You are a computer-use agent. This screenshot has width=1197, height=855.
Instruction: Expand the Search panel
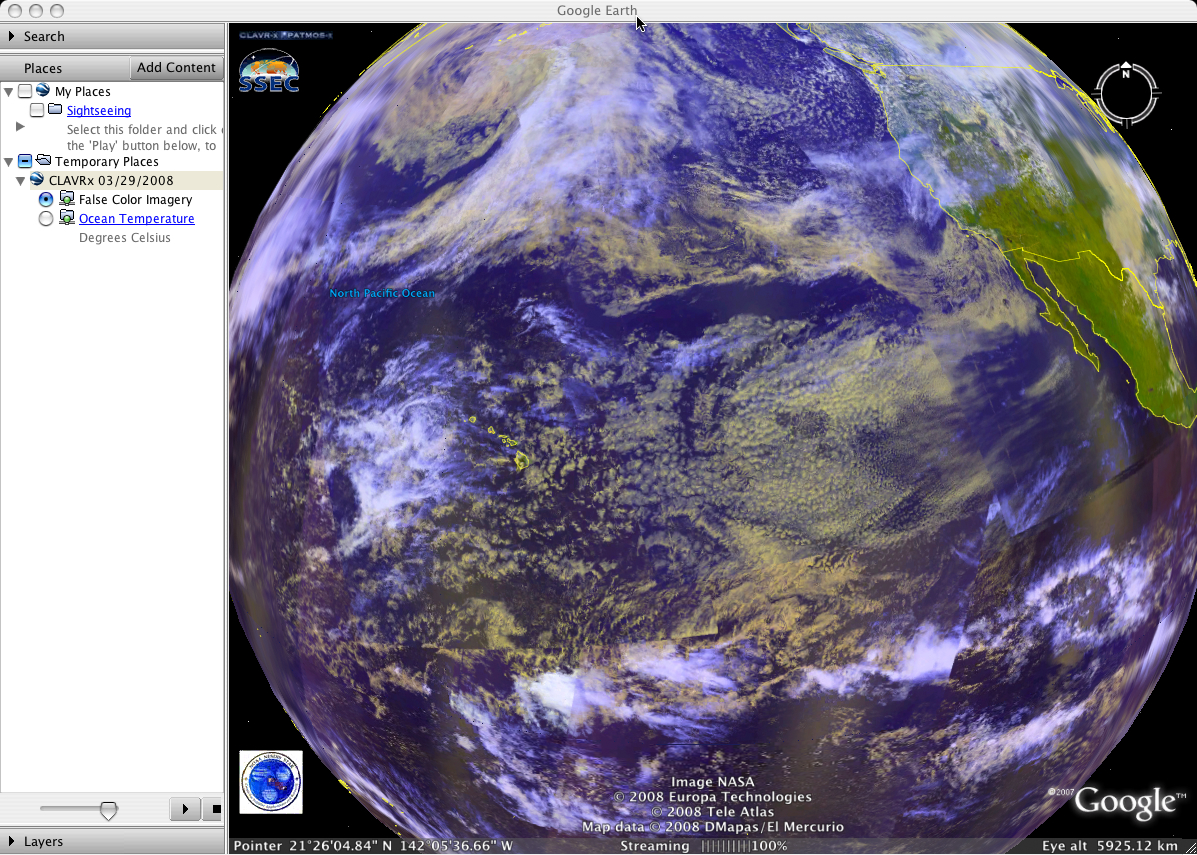click(11, 36)
